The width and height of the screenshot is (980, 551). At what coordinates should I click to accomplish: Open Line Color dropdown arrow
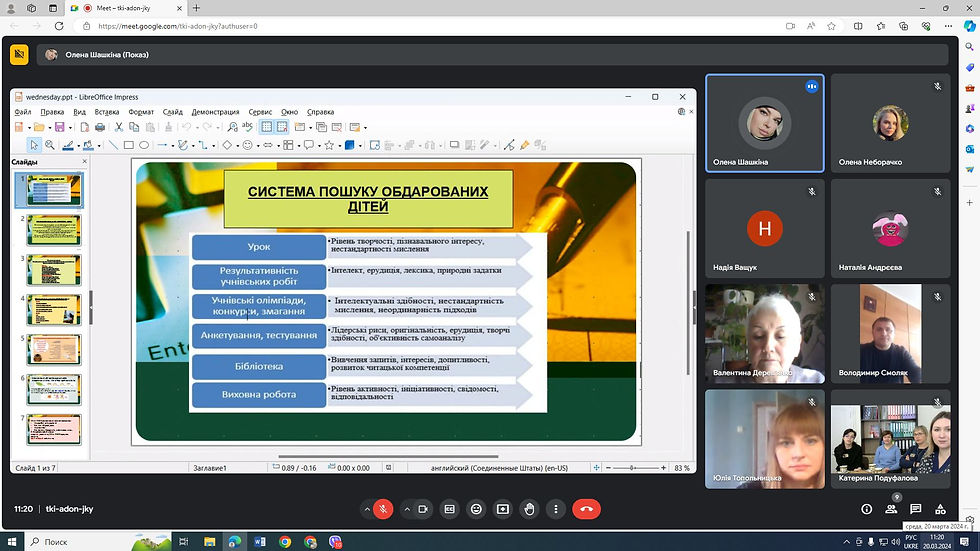(78, 146)
